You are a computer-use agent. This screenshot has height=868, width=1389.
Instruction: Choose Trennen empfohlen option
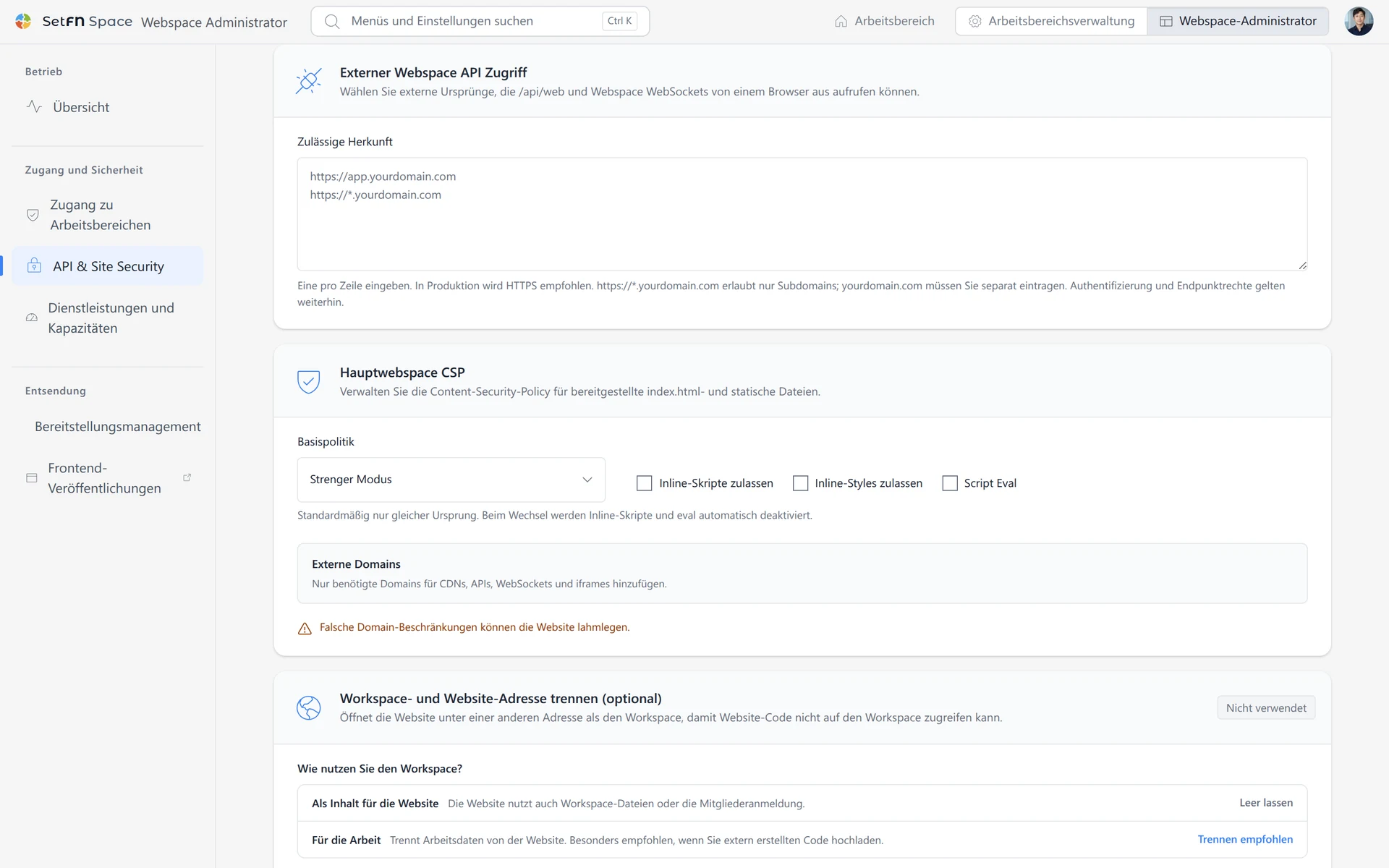coord(1244,839)
